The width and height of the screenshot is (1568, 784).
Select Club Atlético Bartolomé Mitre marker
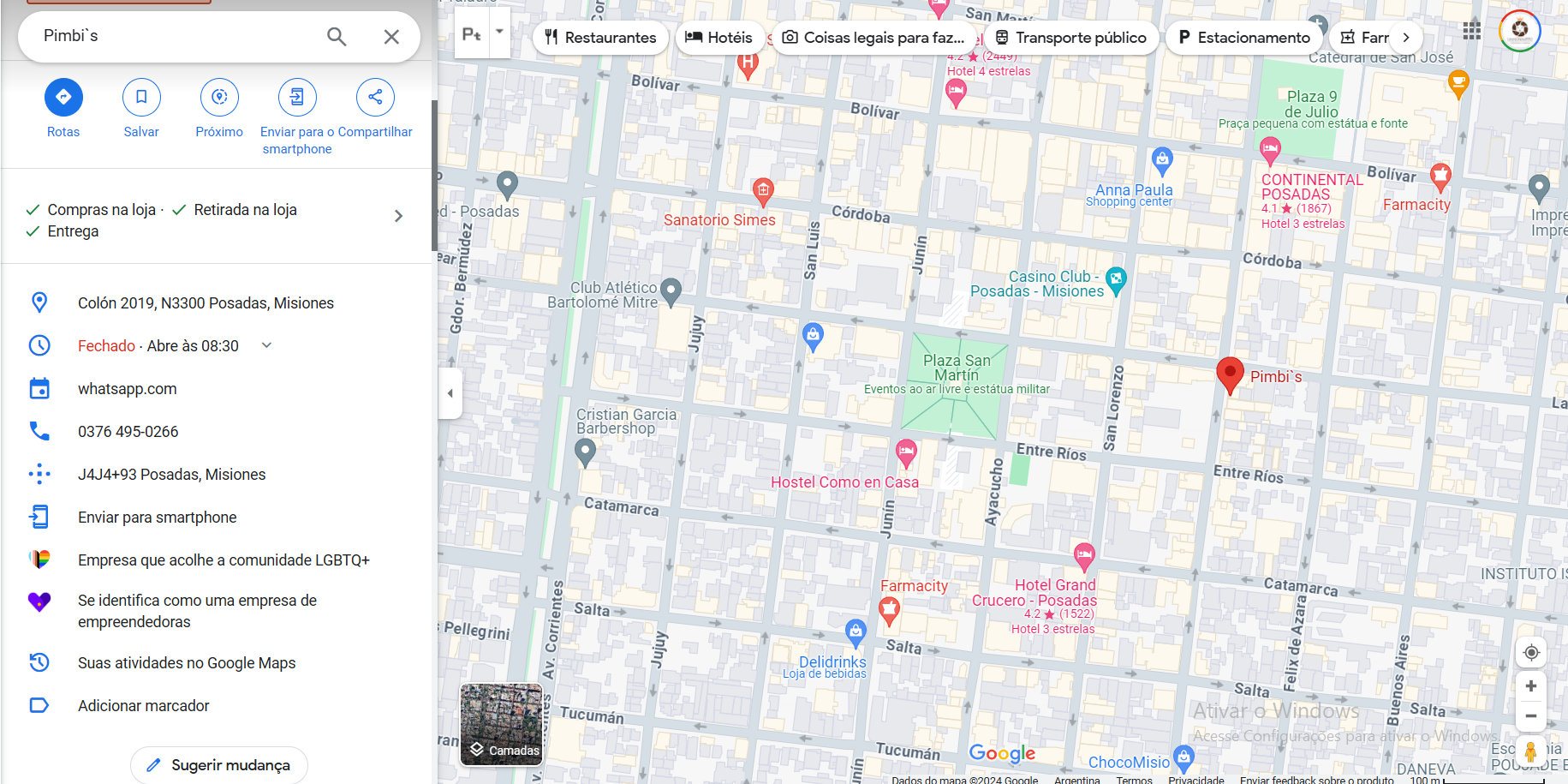coord(671,292)
